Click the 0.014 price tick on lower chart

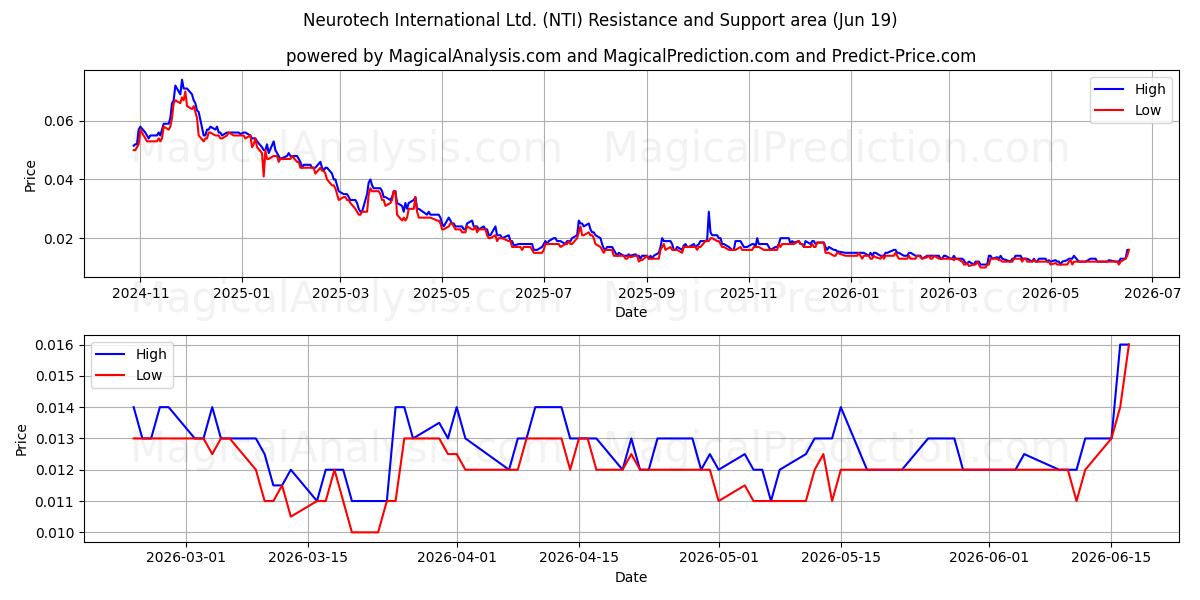[x=57, y=408]
